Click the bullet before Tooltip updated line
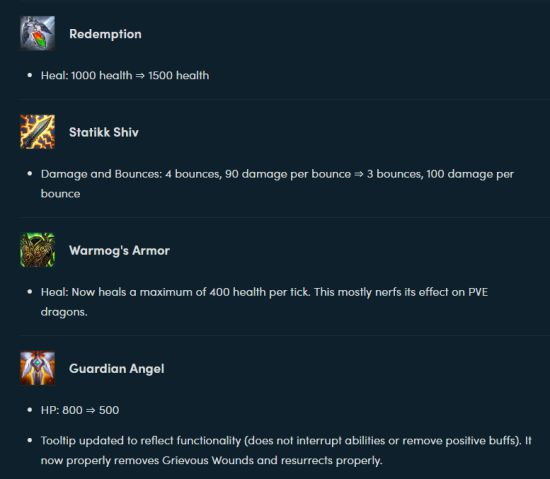The width and height of the screenshot is (550, 479). (30, 440)
